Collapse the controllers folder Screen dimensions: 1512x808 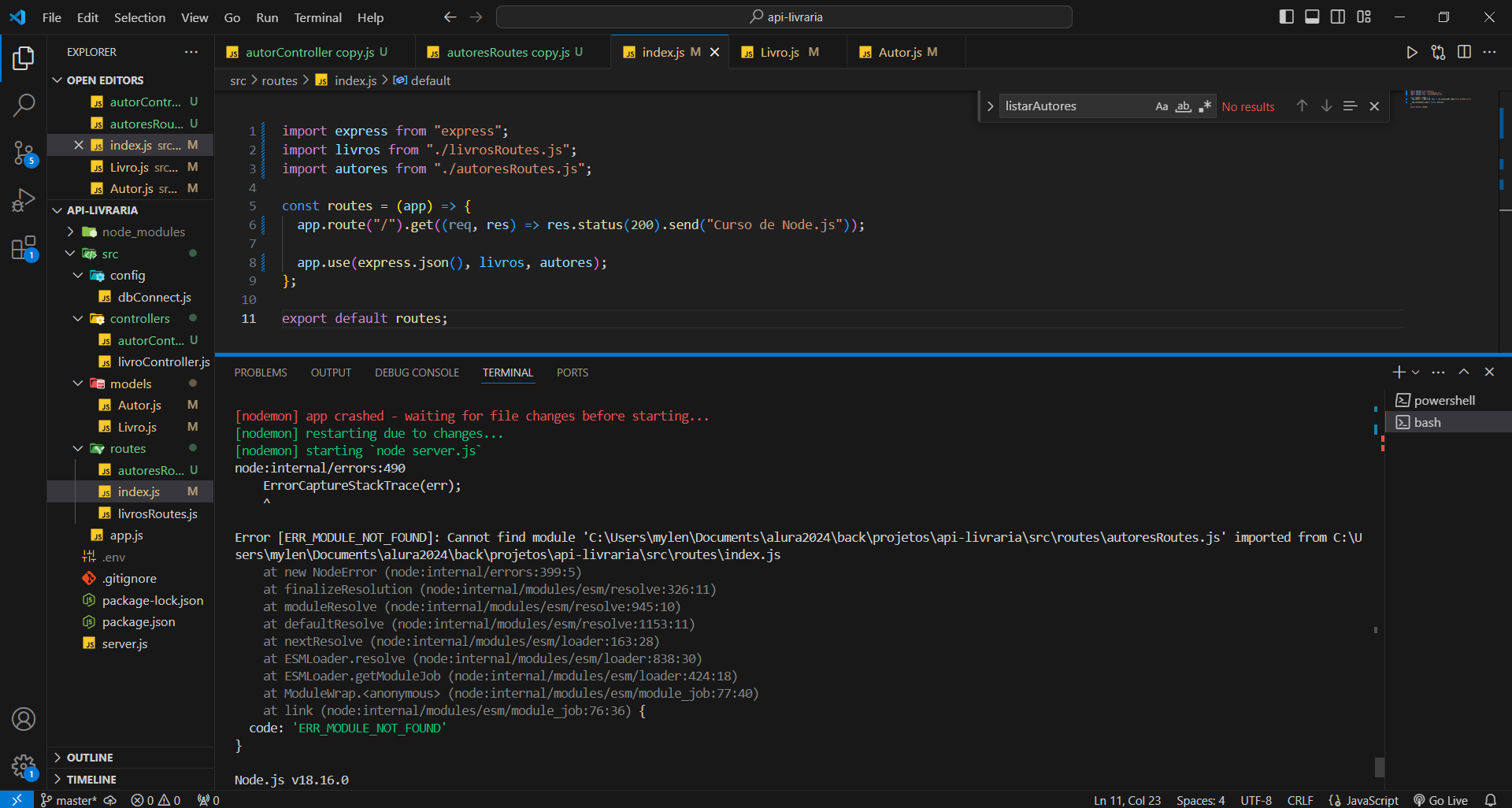(x=131, y=318)
